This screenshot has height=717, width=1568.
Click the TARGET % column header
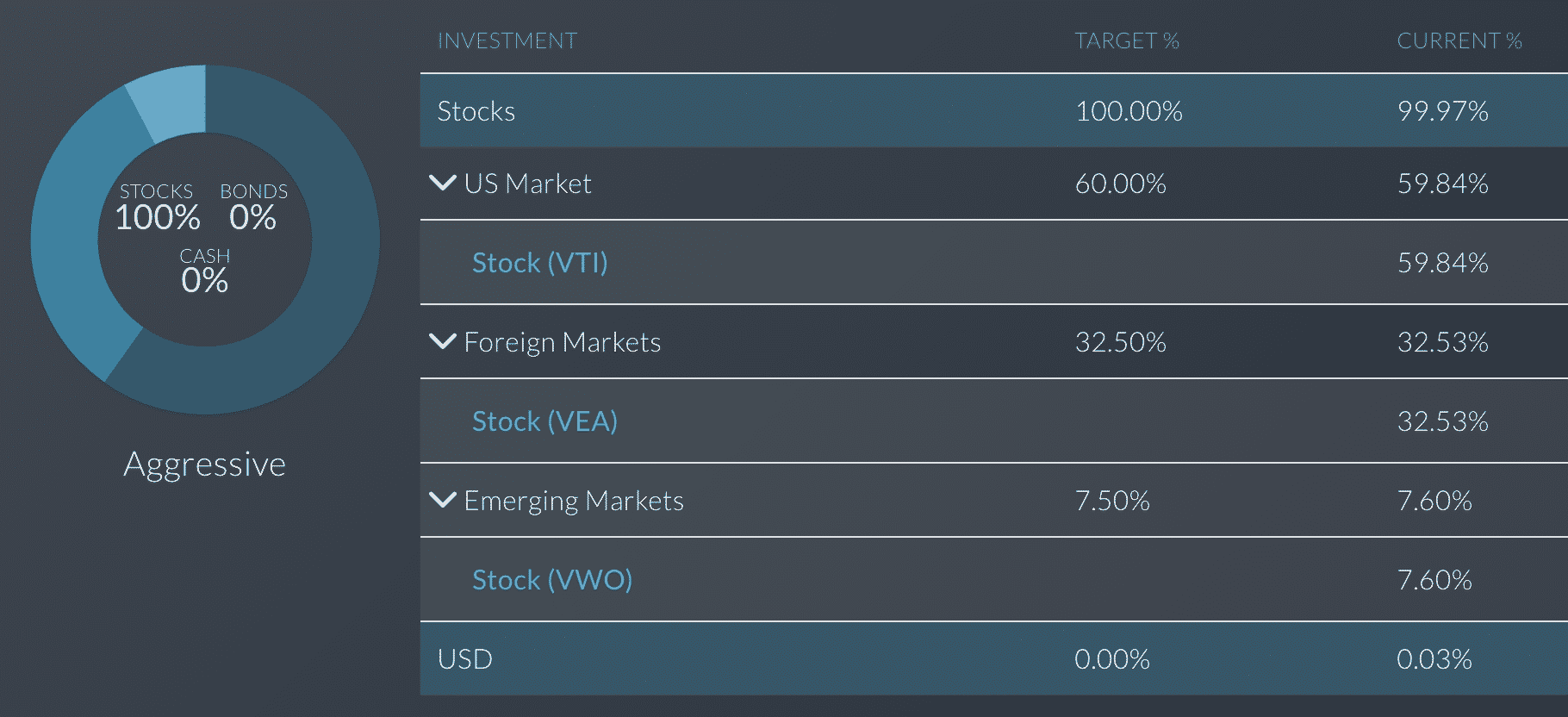(1127, 41)
